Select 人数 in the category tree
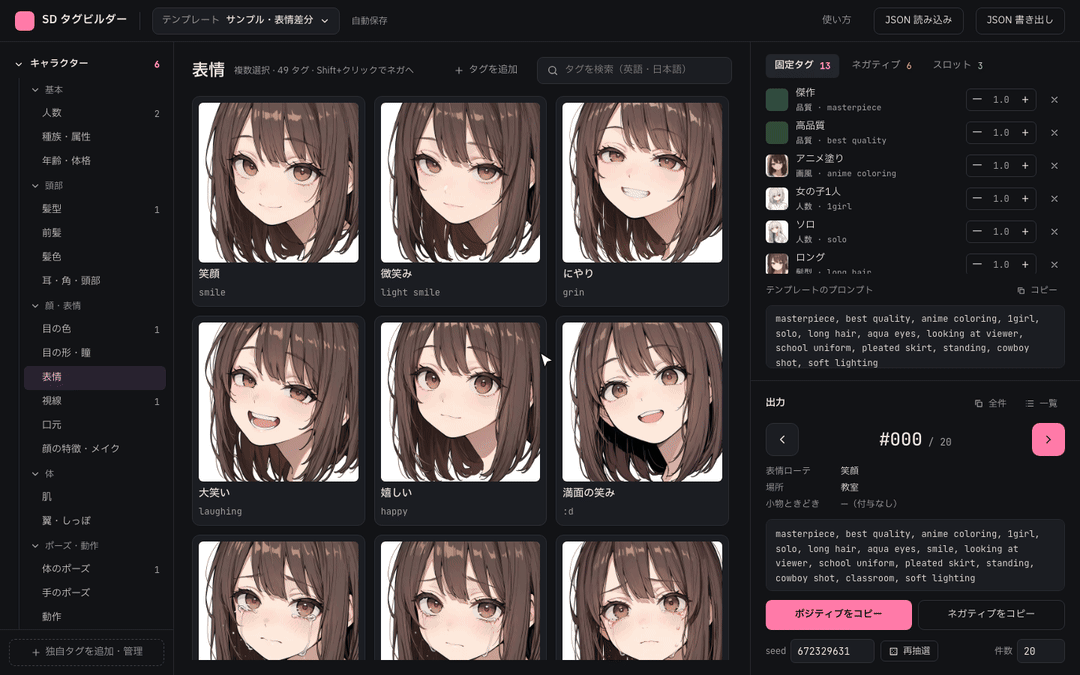The image size is (1080, 675). pos(95,113)
